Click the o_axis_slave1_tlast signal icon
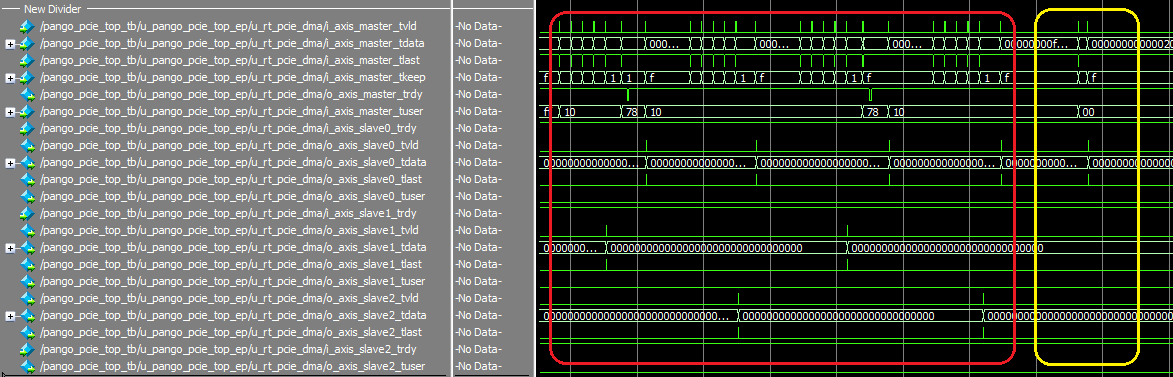This screenshot has height=377, width=1173. click(x=28, y=264)
